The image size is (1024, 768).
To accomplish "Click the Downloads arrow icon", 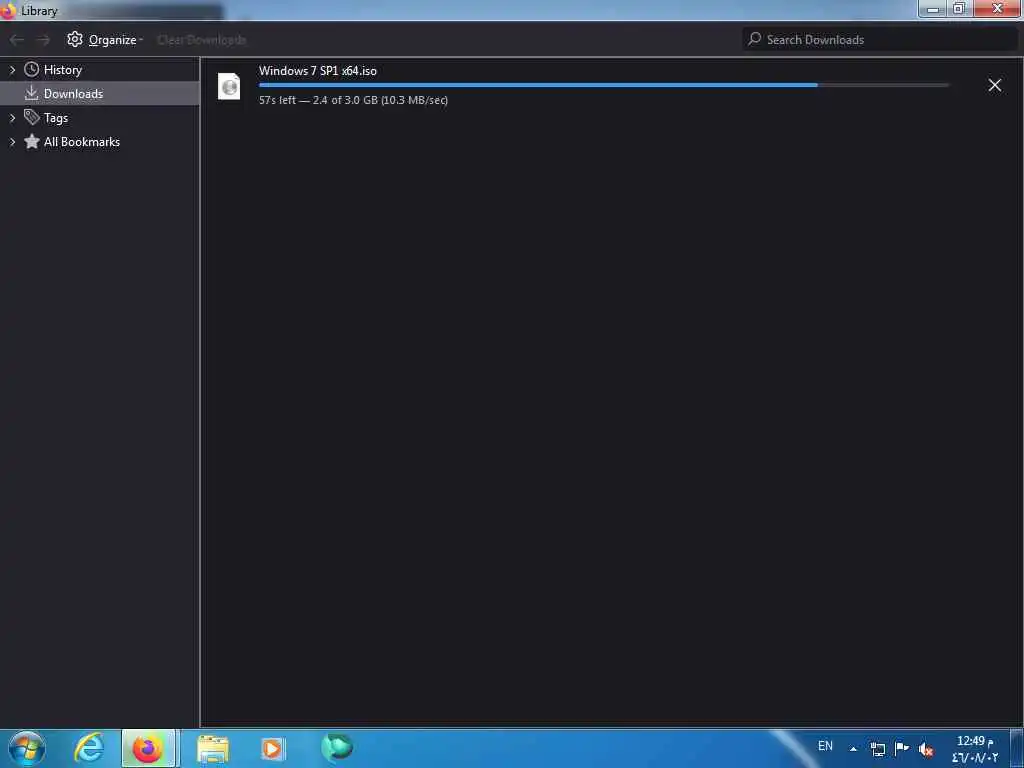I will pyautogui.click(x=31, y=93).
